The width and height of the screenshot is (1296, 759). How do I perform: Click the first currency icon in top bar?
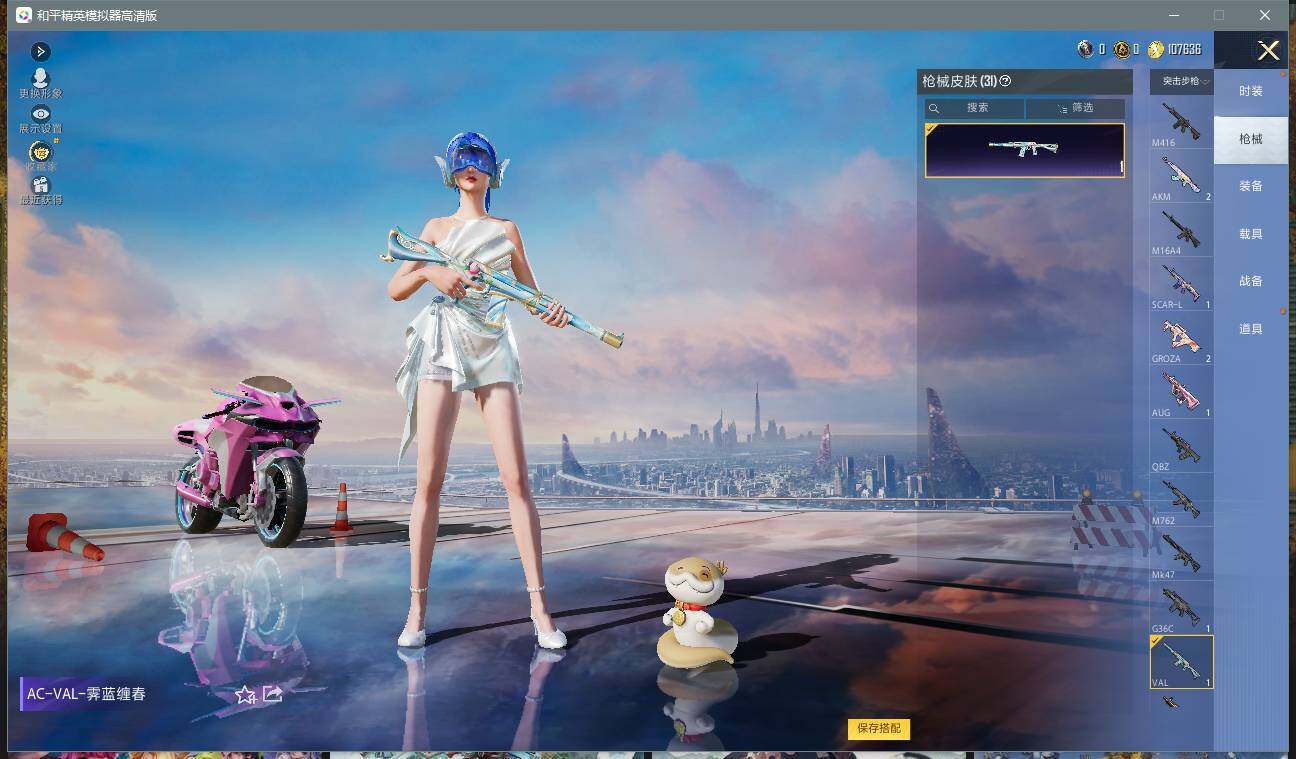point(1086,49)
